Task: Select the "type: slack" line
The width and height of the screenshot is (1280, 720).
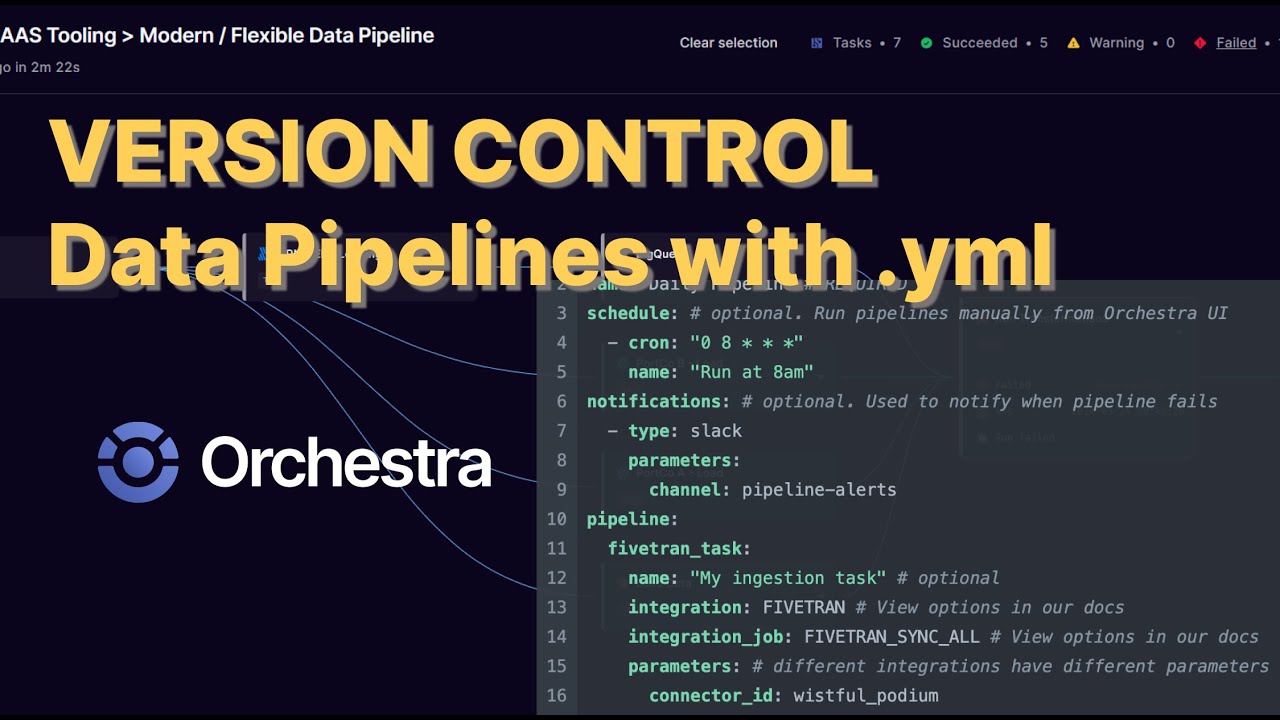Action: point(675,431)
